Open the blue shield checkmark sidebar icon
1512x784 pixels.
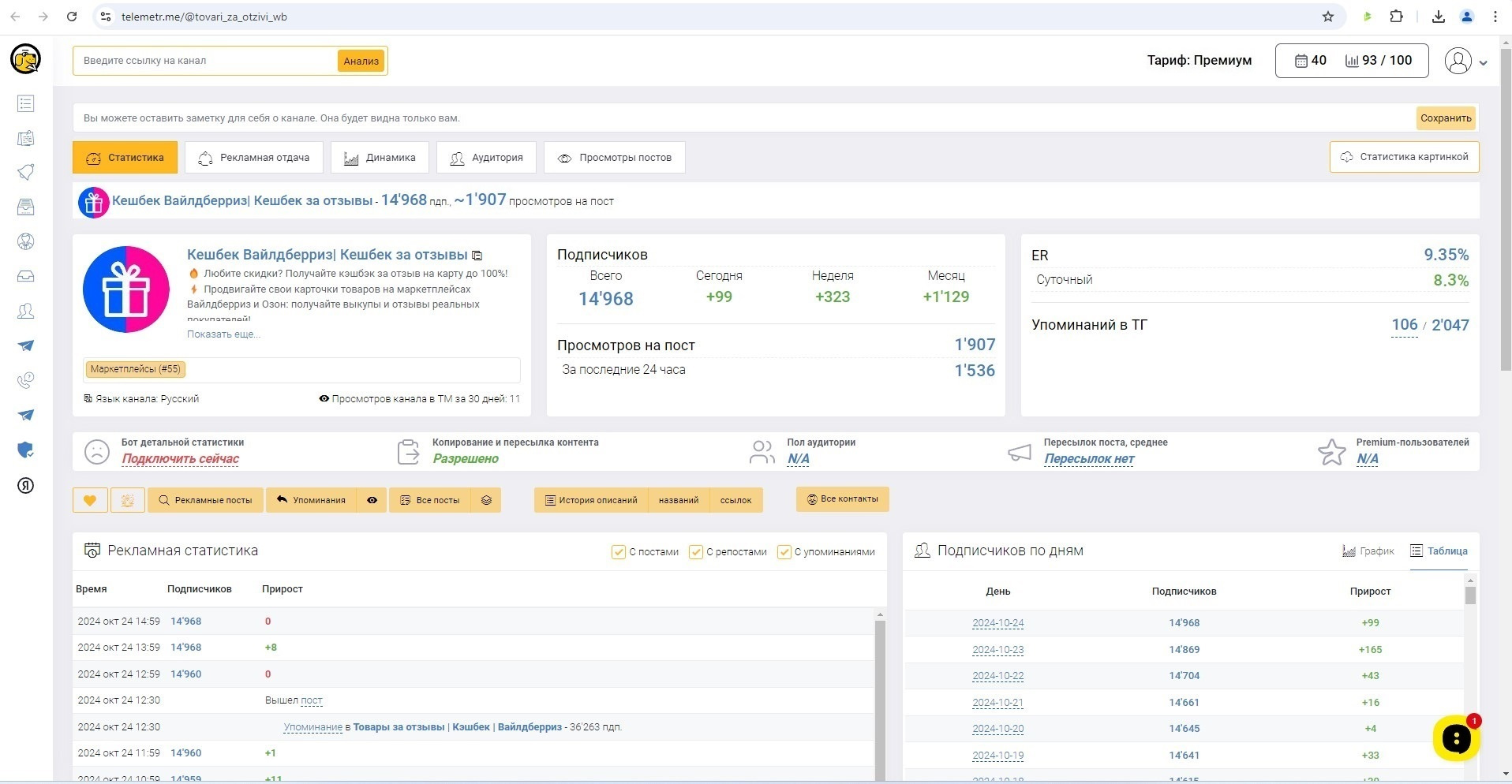coord(25,450)
